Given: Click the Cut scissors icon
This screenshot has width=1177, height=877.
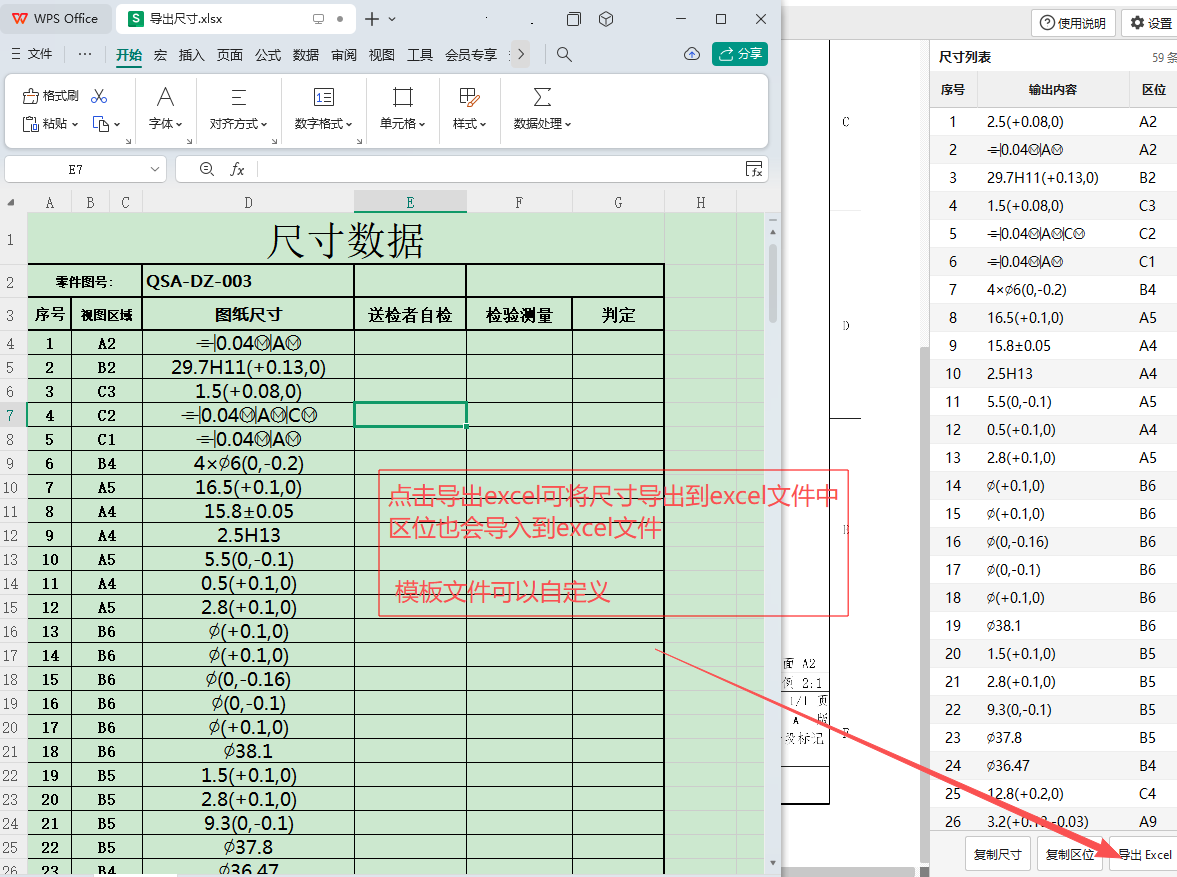Looking at the screenshot, I should coord(98,96).
